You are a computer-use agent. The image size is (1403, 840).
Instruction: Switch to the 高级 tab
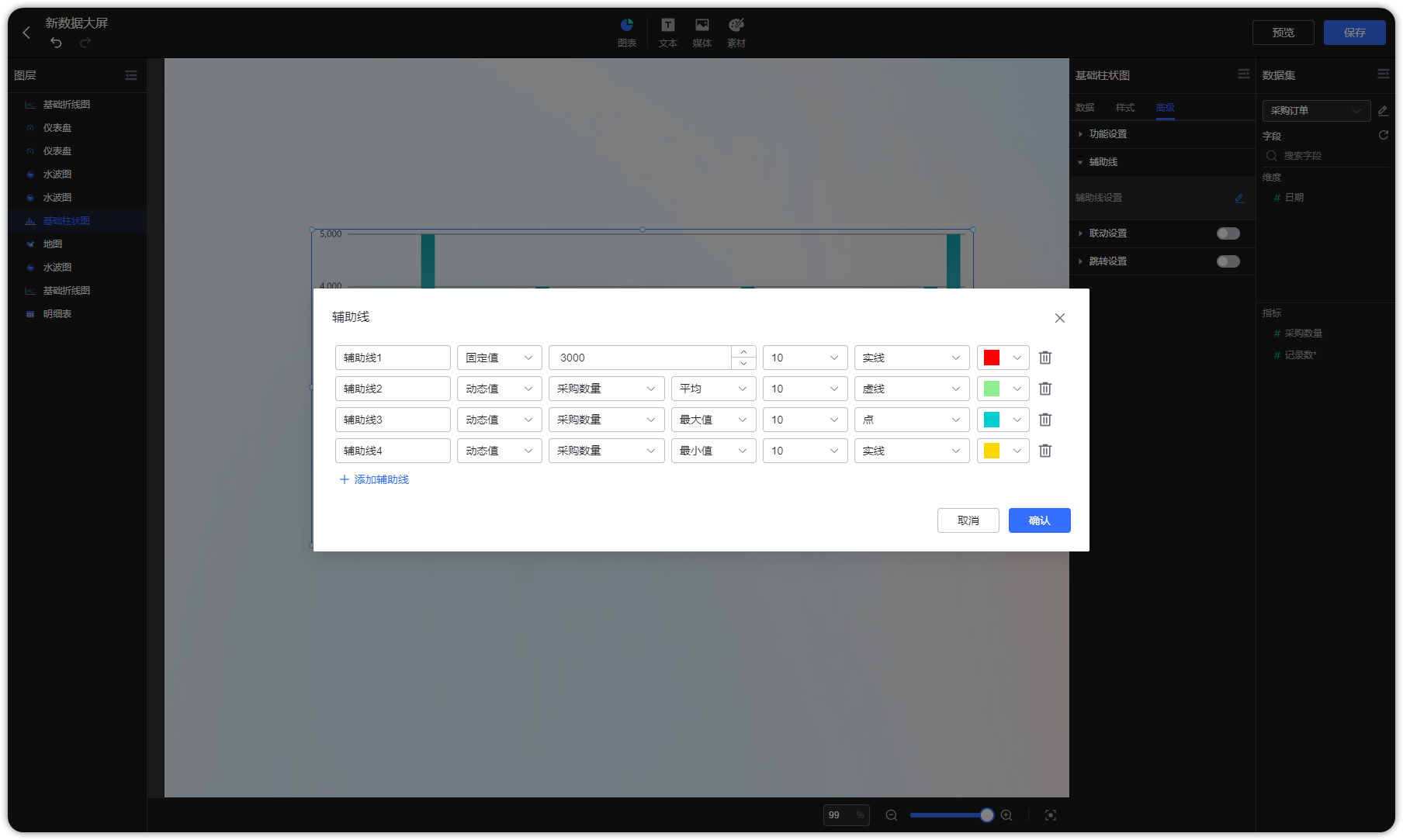pyautogui.click(x=1166, y=108)
